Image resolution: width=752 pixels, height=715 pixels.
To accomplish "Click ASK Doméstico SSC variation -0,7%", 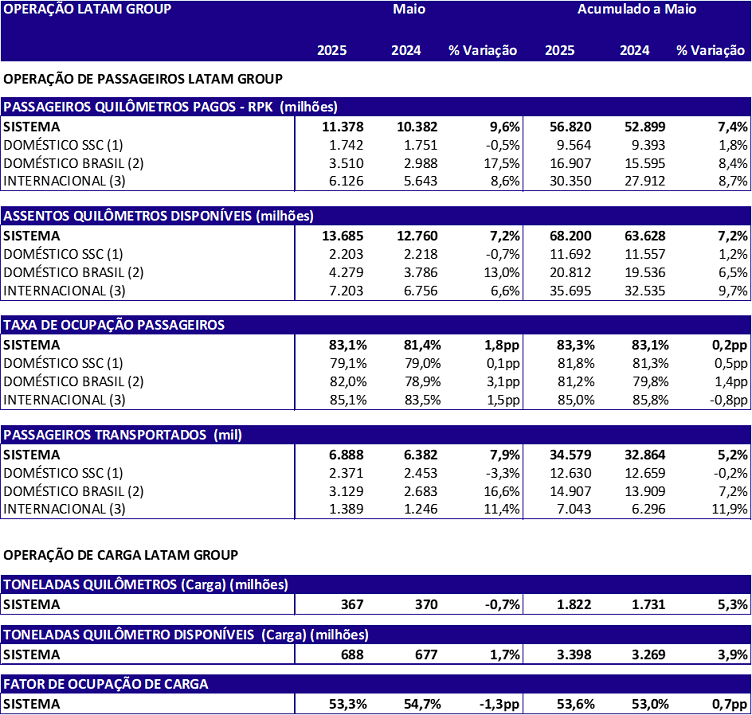I will pos(503,254).
